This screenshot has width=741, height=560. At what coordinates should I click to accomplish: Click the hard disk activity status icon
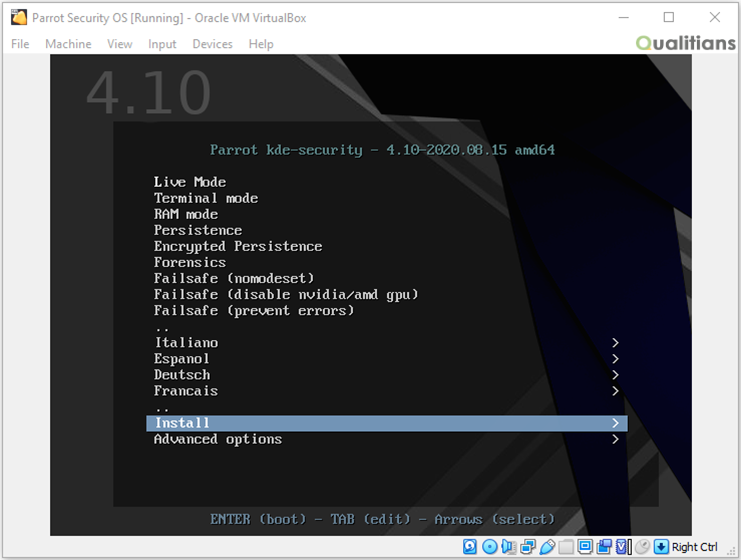click(x=470, y=547)
